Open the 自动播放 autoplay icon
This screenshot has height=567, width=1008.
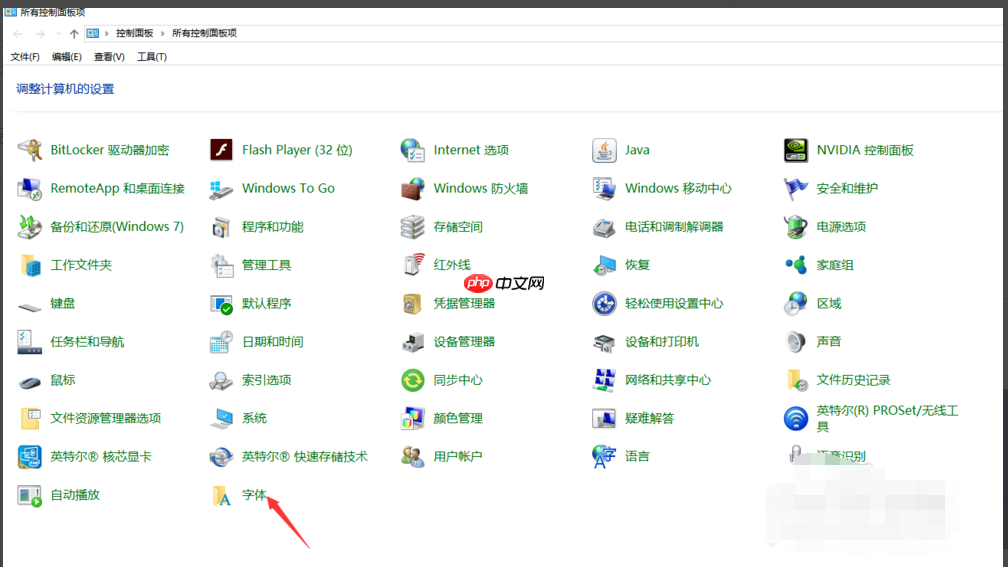30,495
